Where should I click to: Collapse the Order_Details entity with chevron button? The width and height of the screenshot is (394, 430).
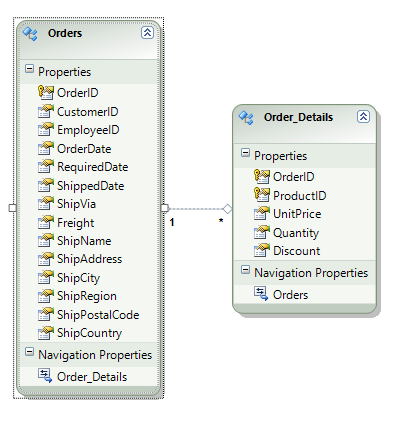tap(363, 117)
